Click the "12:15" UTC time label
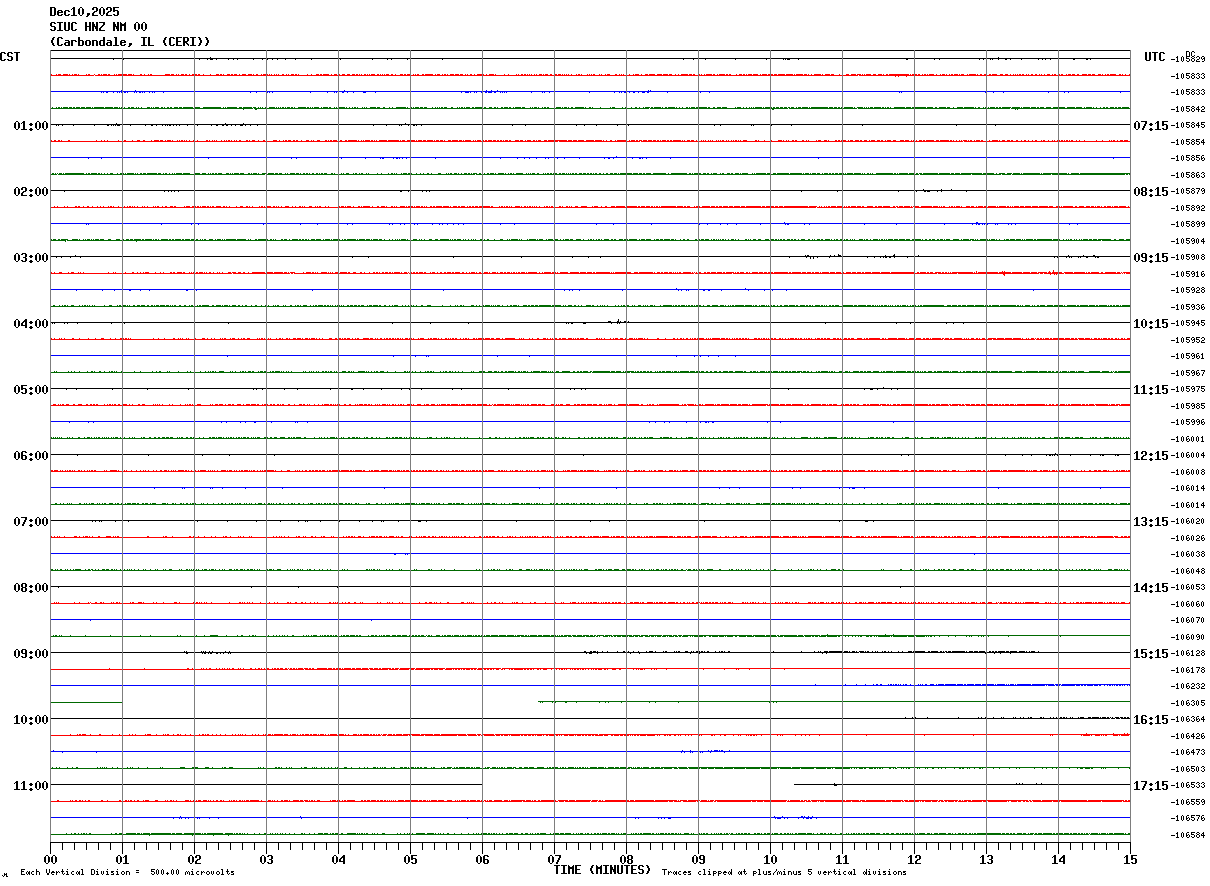The image size is (1210, 886). (x=1150, y=455)
